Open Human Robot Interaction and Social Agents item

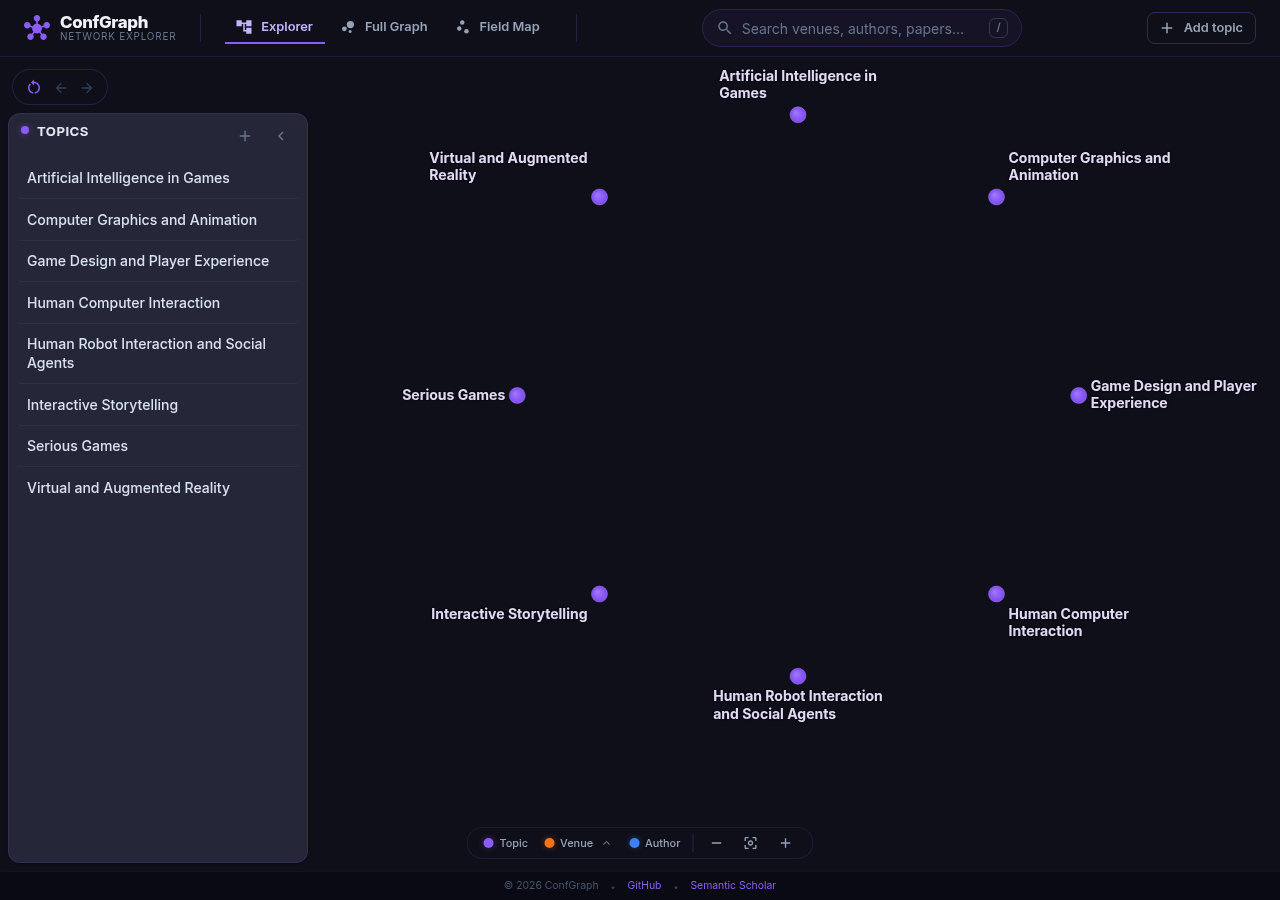point(158,353)
